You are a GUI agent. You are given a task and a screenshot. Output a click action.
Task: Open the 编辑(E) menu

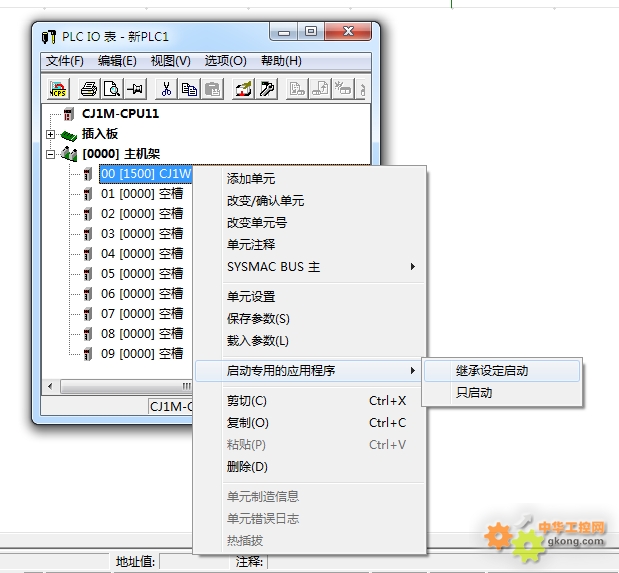(117, 61)
